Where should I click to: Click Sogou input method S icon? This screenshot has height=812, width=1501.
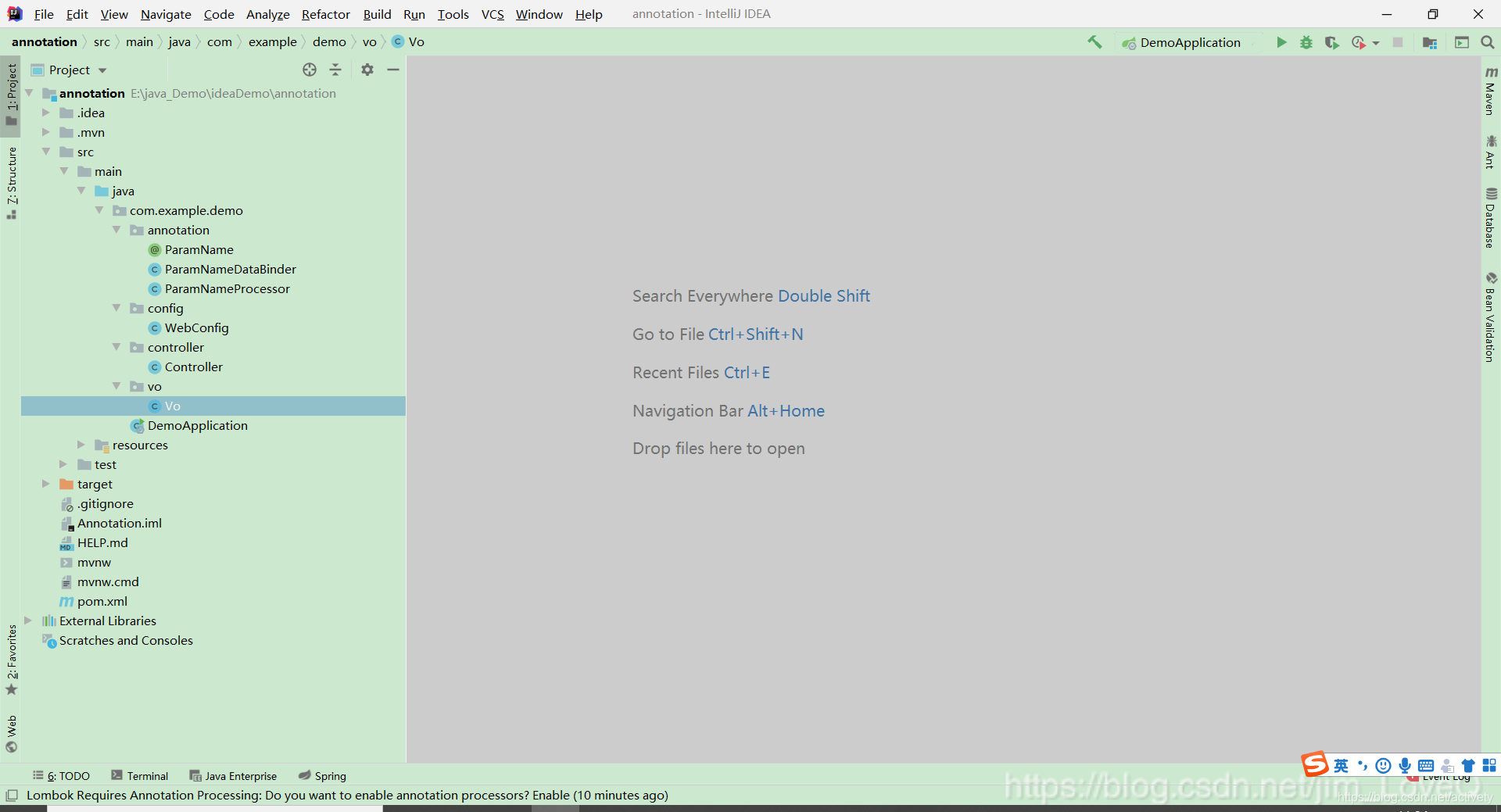pos(1315,764)
